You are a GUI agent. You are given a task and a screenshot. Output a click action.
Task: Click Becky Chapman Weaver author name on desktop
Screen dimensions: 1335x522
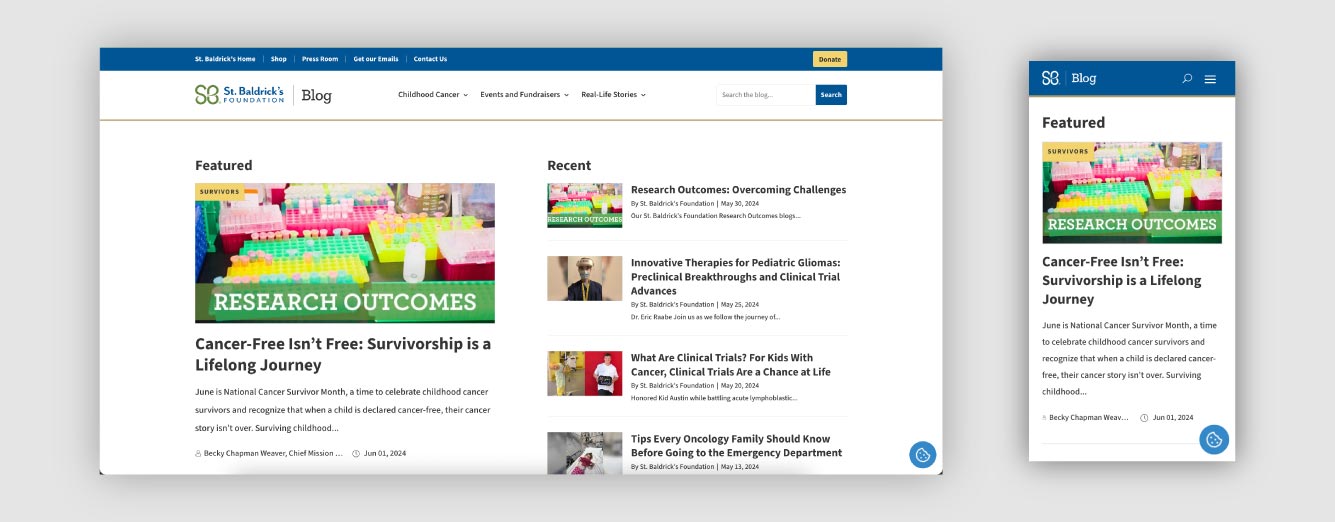273,453
